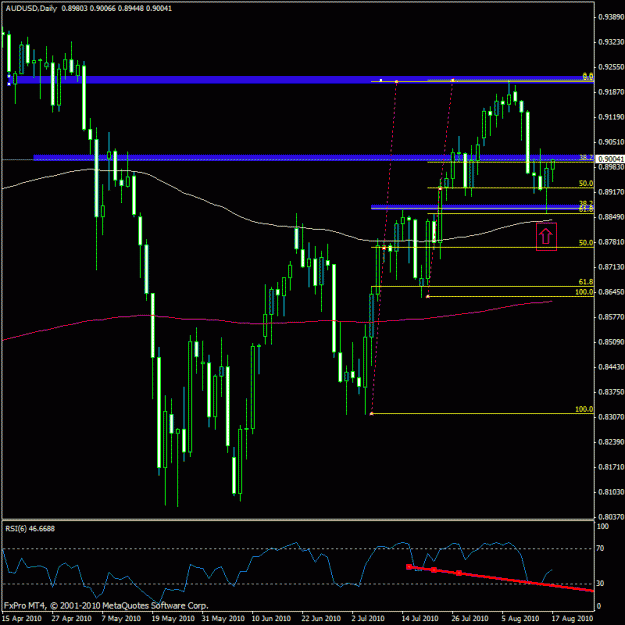The image size is (625, 625).
Task: Click the 0.81030 price axis label
Action: [x=611, y=492]
